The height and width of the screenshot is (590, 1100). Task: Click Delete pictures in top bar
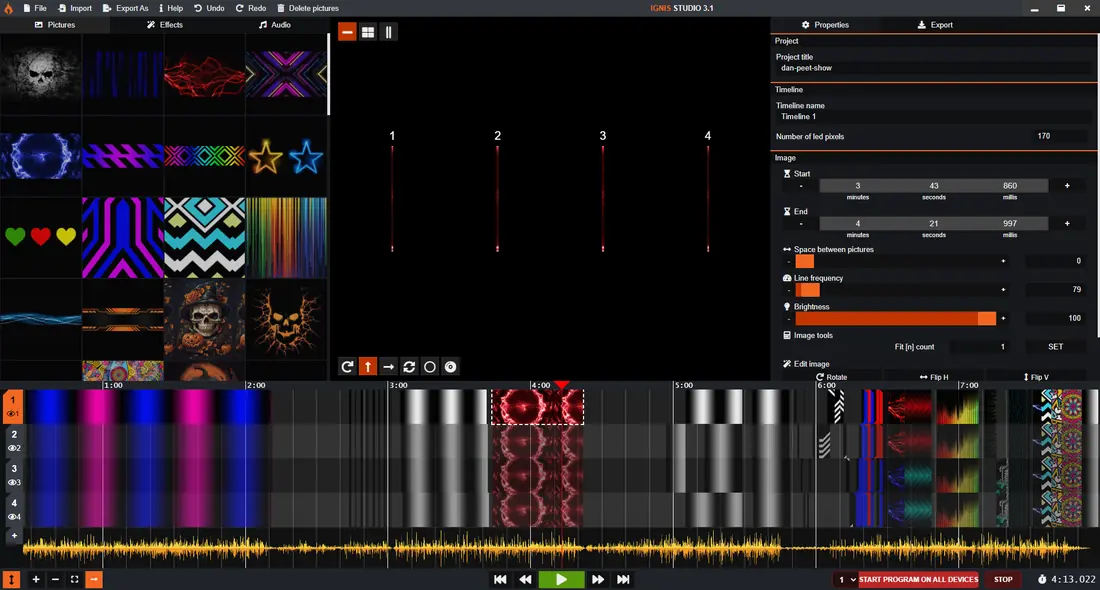point(308,8)
